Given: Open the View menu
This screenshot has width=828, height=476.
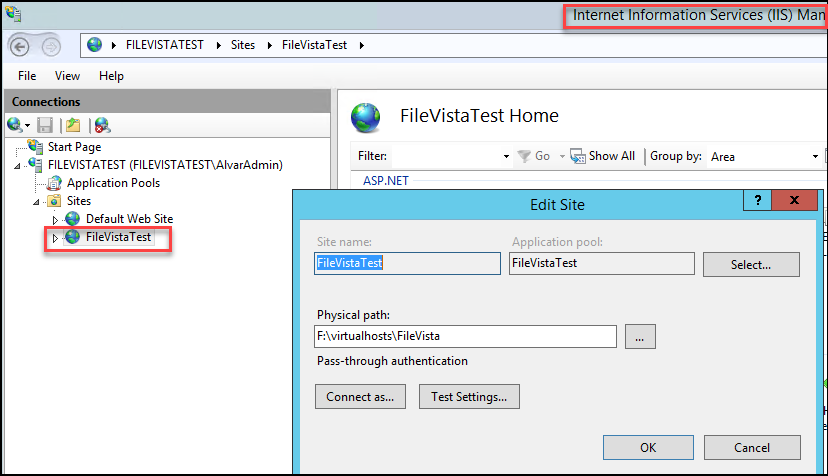Looking at the screenshot, I should click(67, 76).
